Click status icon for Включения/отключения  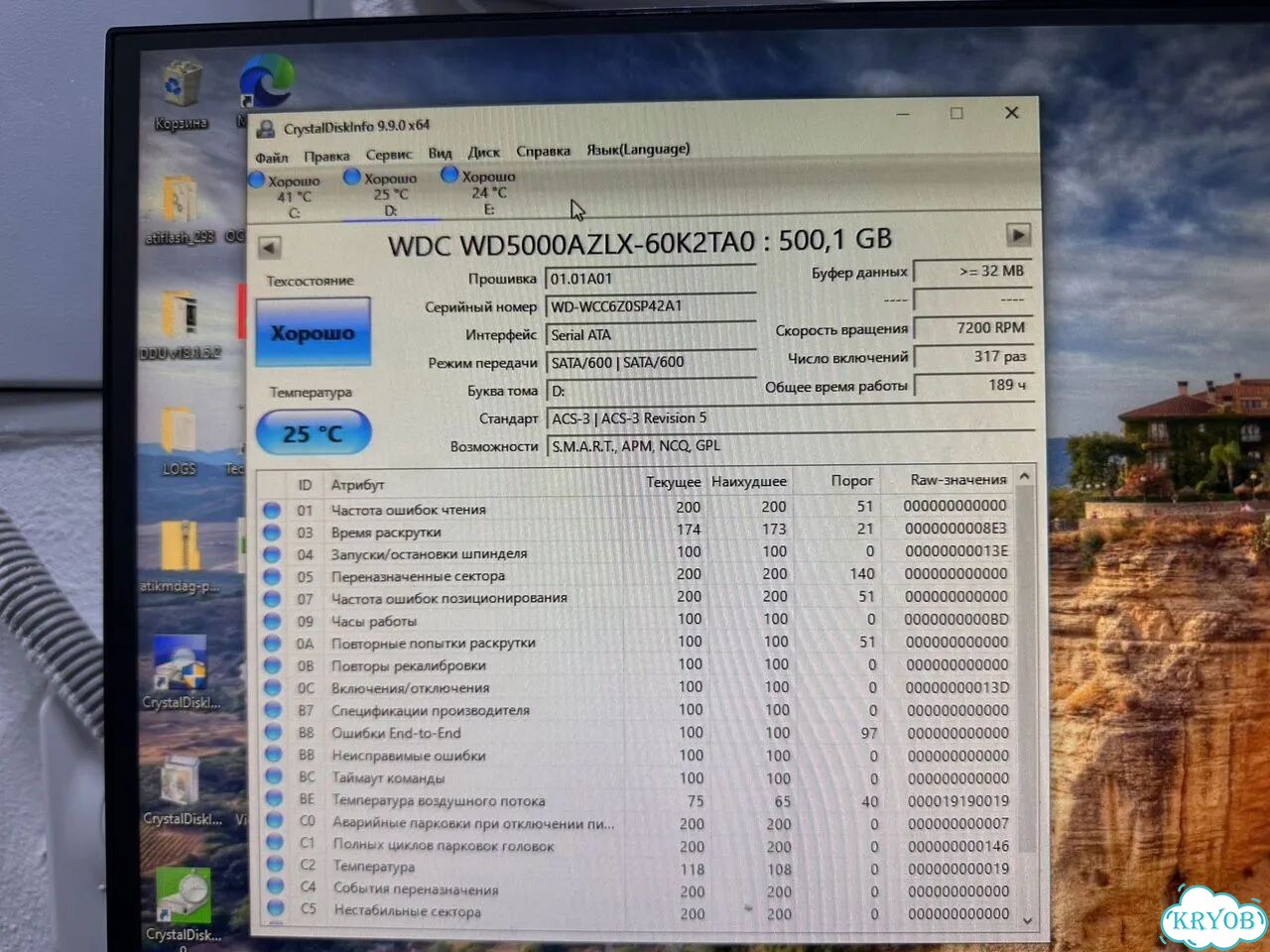click(273, 688)
